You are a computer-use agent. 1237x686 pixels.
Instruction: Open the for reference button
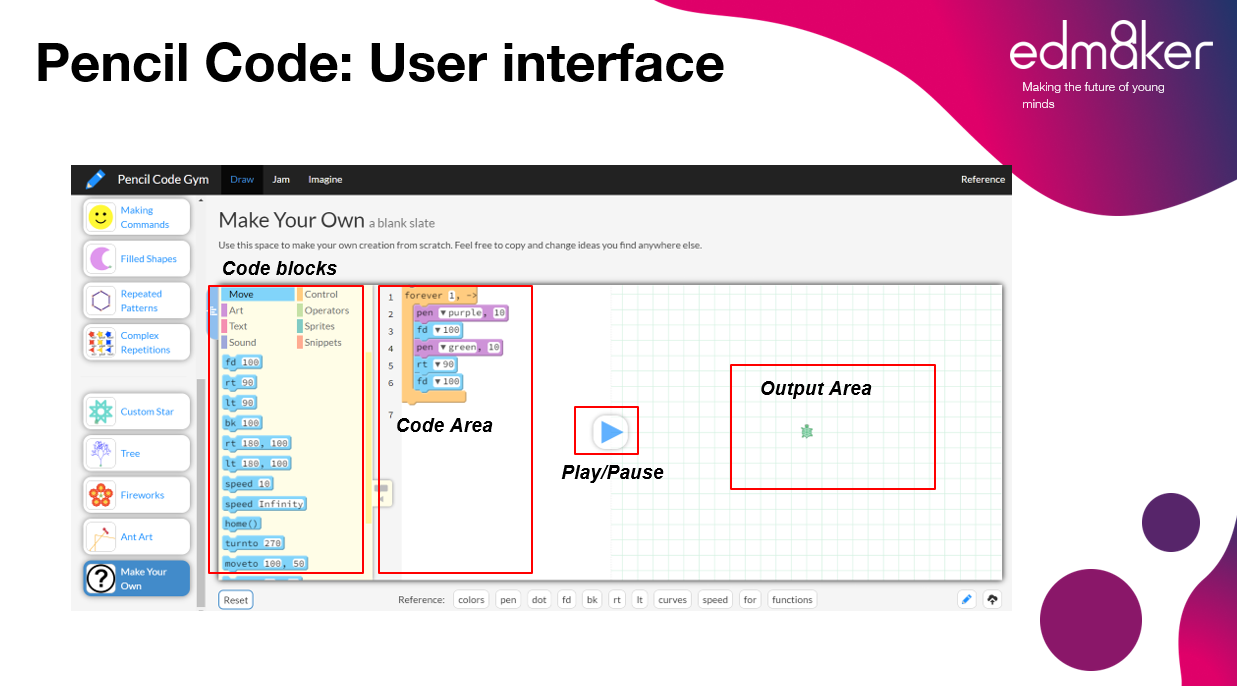tap(750, 600)
